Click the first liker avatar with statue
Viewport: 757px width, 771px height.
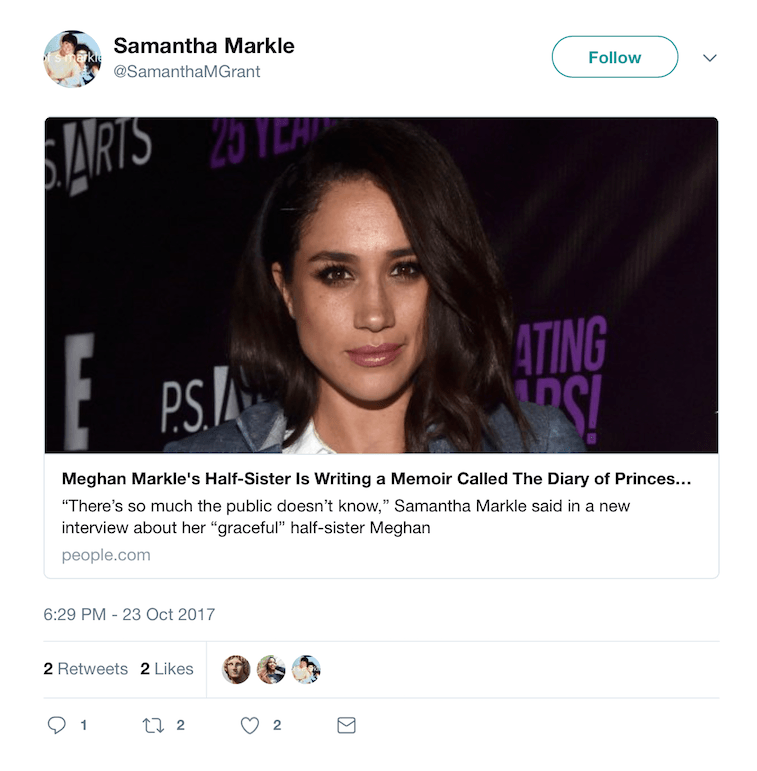pyautogui.click(x=235, y=669)
